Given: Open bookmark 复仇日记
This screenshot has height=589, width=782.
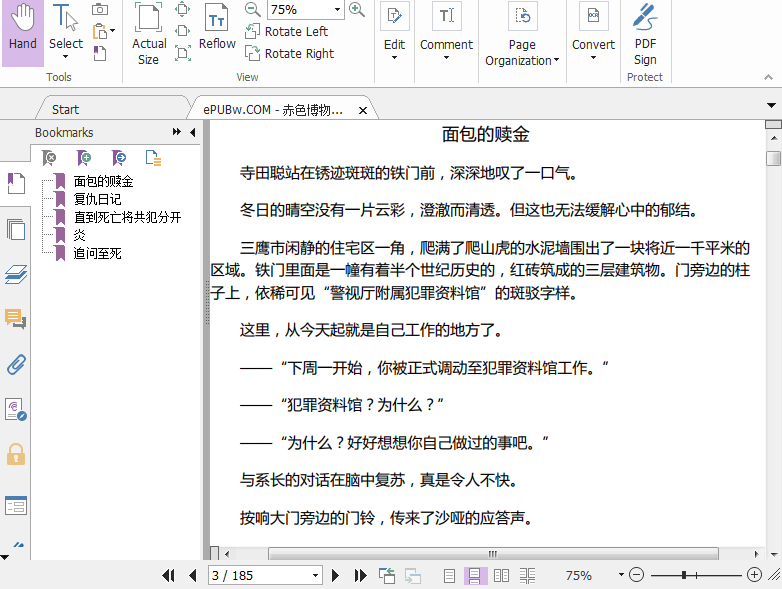Looking at the screenshot, I should click(97, 199).
